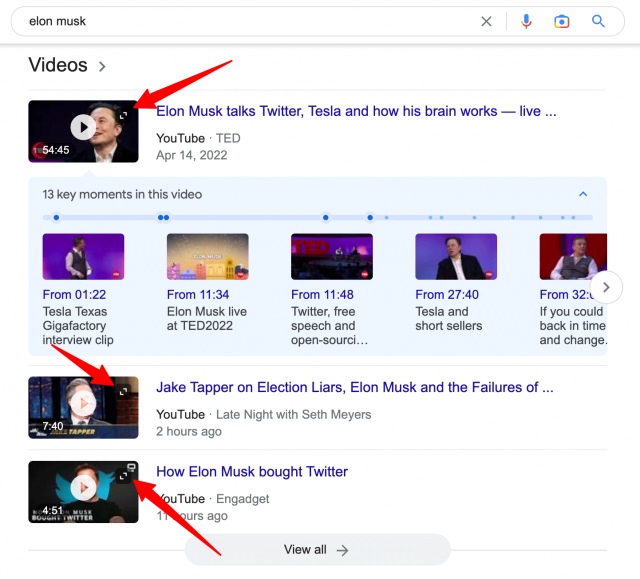Image resolution: width=640 pixels, height=579 pixels.
Task: Click the blue magnifier search button
Action: click(x=599, y=21)
